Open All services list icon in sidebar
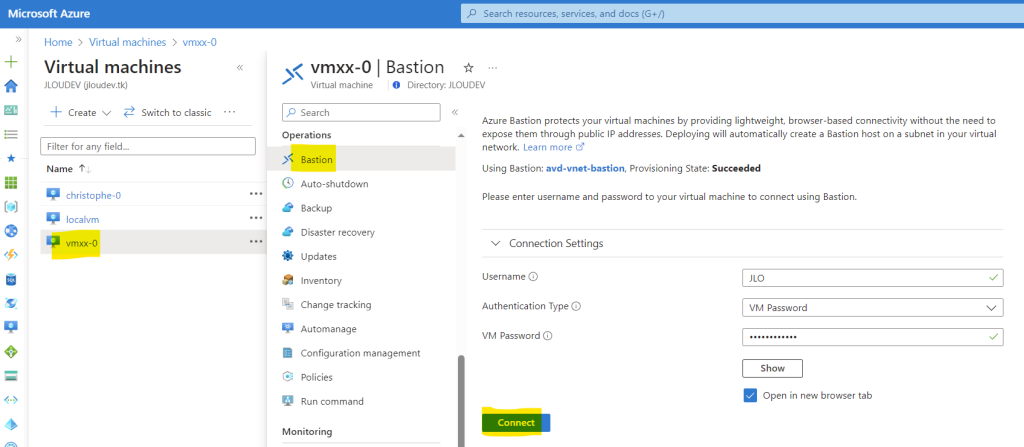Viewport: 1024px width, 447px height. click(11, 135)
